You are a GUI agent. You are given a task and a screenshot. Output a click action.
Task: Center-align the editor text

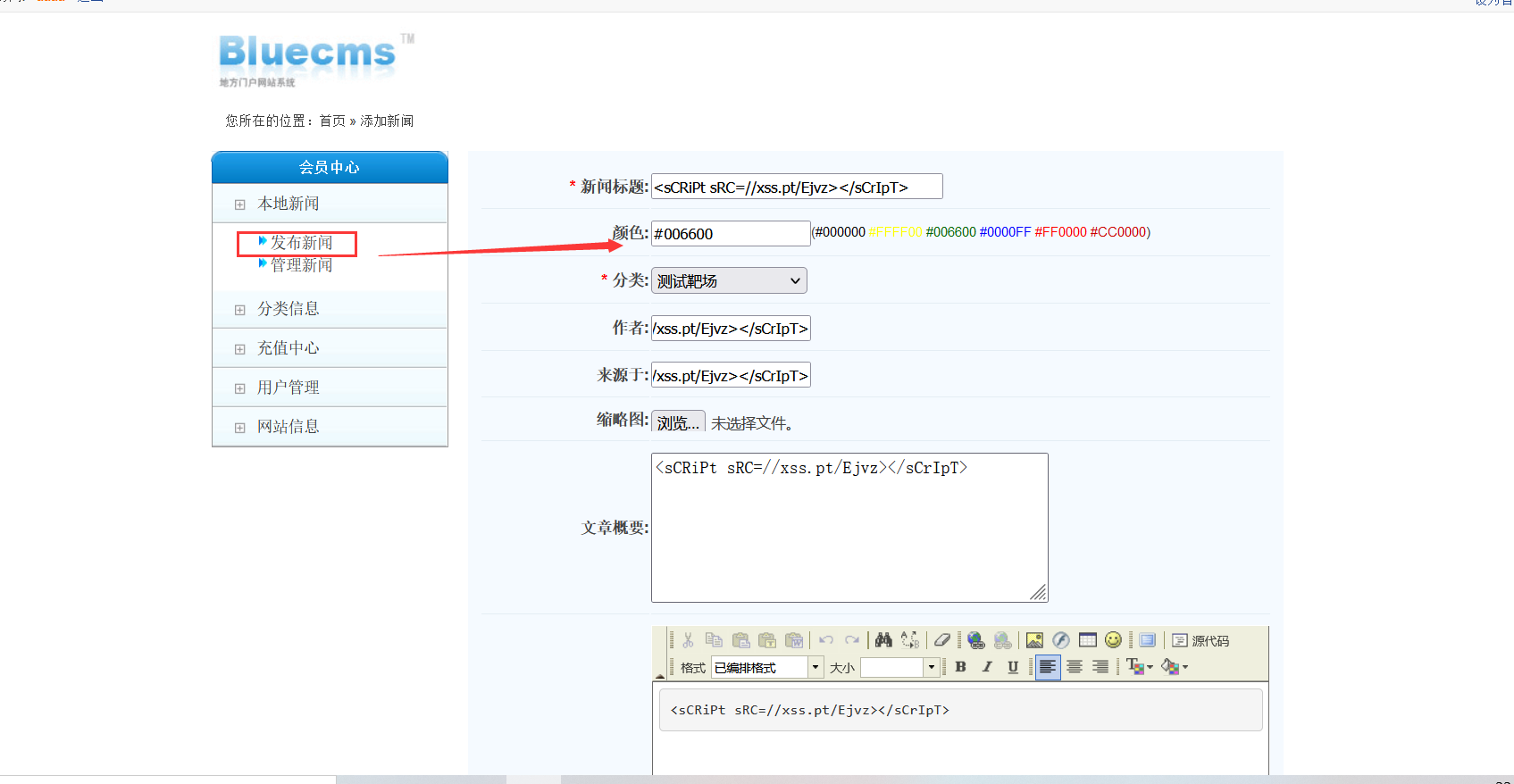coord(1075,667)
